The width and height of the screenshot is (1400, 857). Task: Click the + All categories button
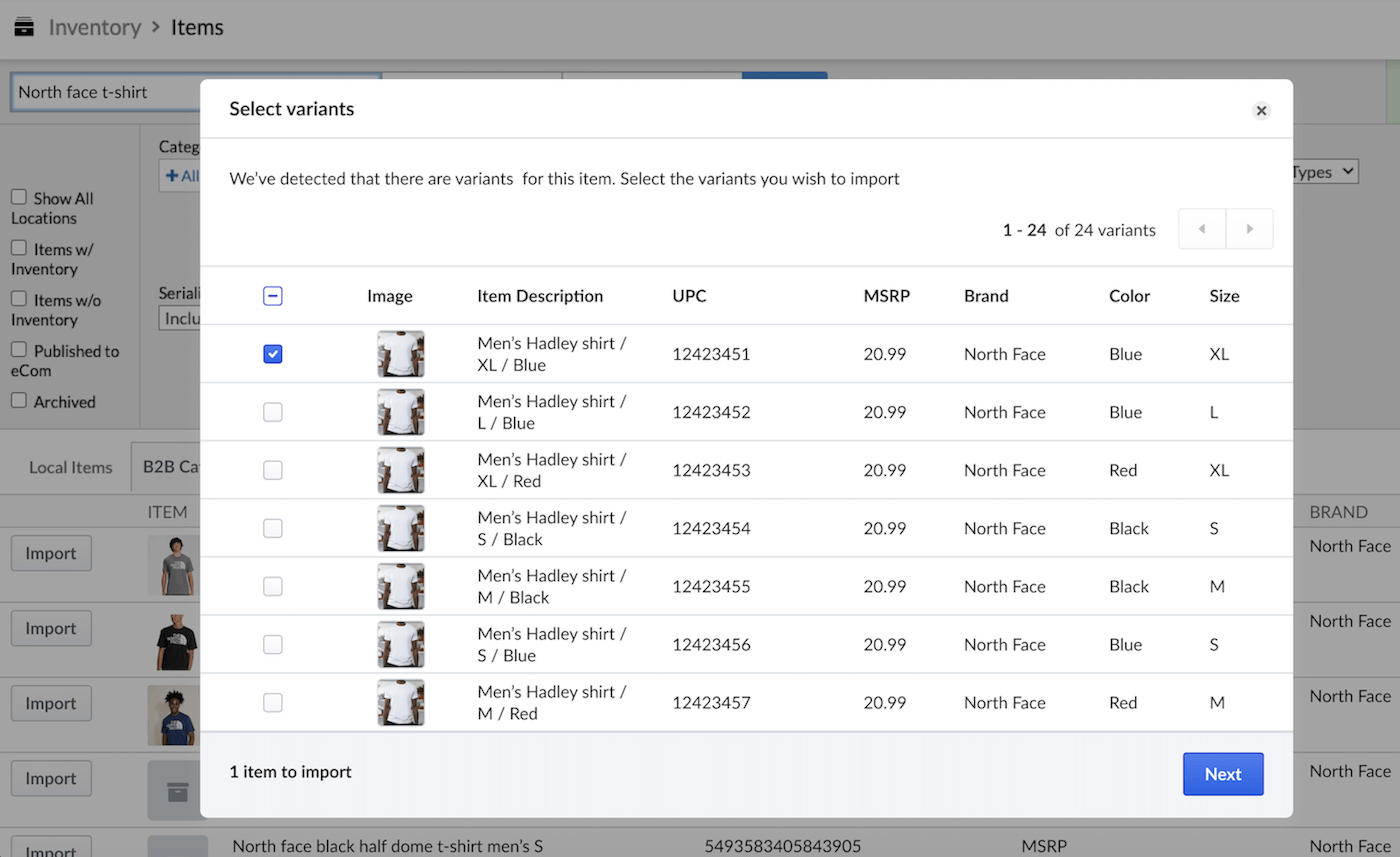[180, 176]
